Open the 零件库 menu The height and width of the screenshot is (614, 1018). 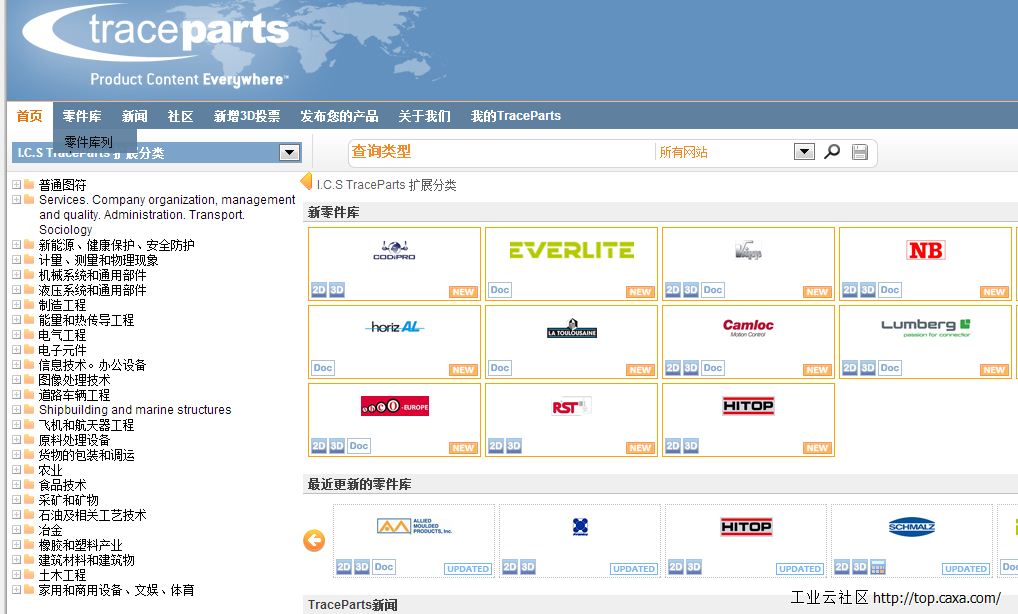click(x=81, y=116)
